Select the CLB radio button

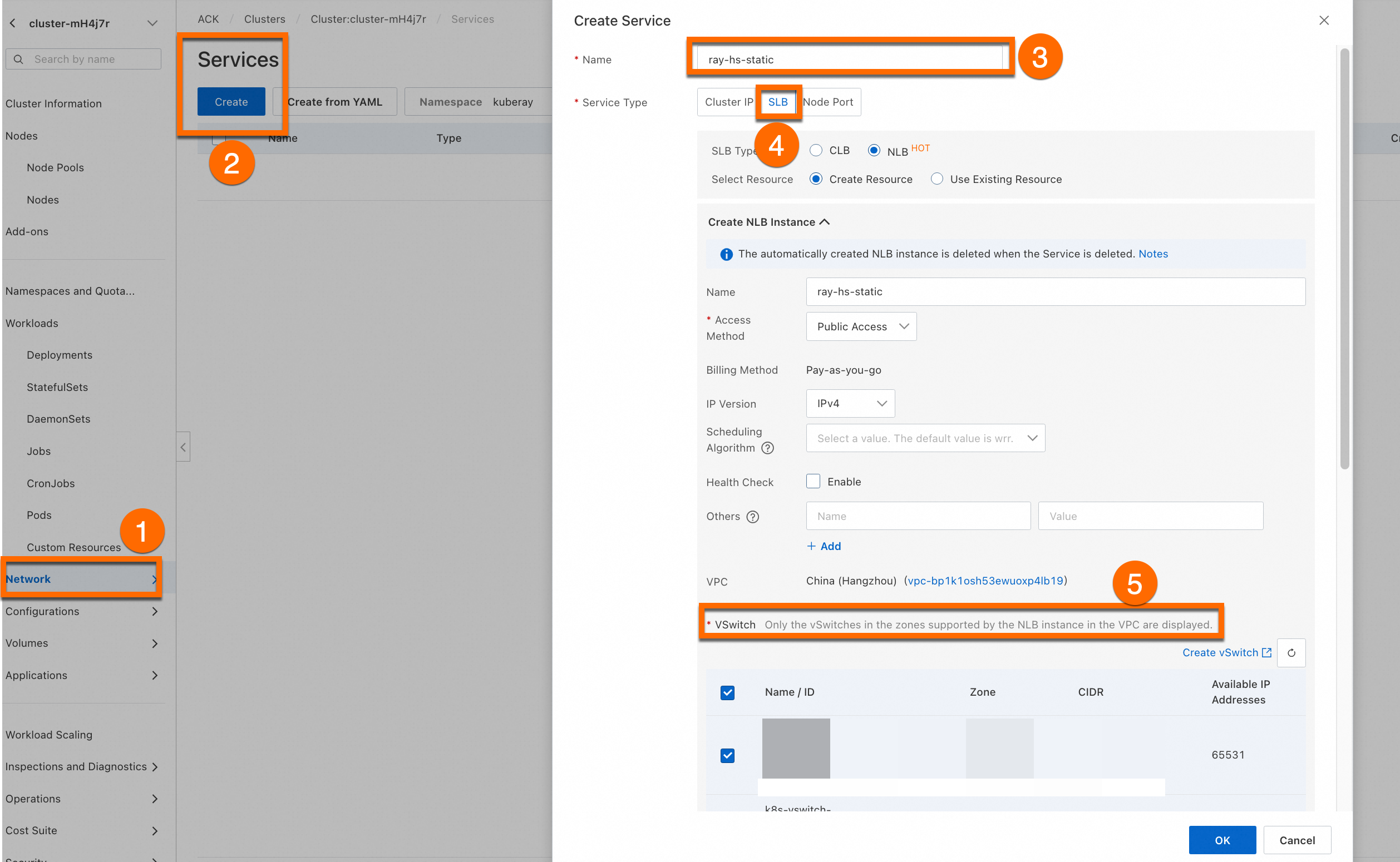tap(816, 151)
